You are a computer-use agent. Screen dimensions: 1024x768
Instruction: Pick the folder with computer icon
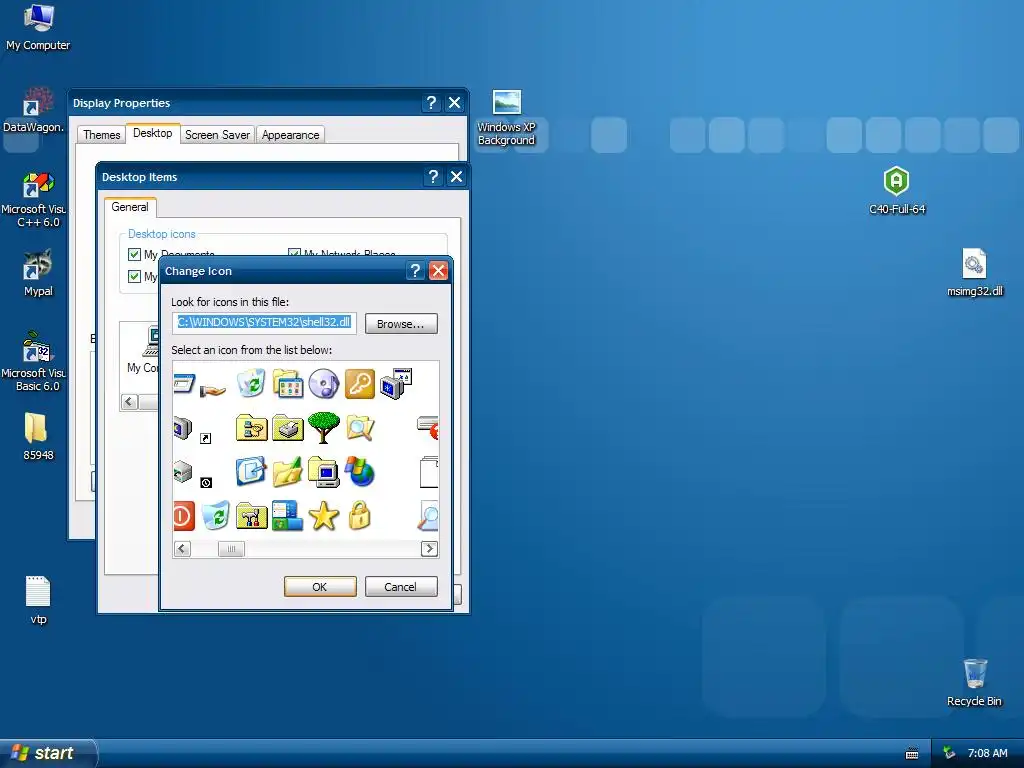point(324,472)
